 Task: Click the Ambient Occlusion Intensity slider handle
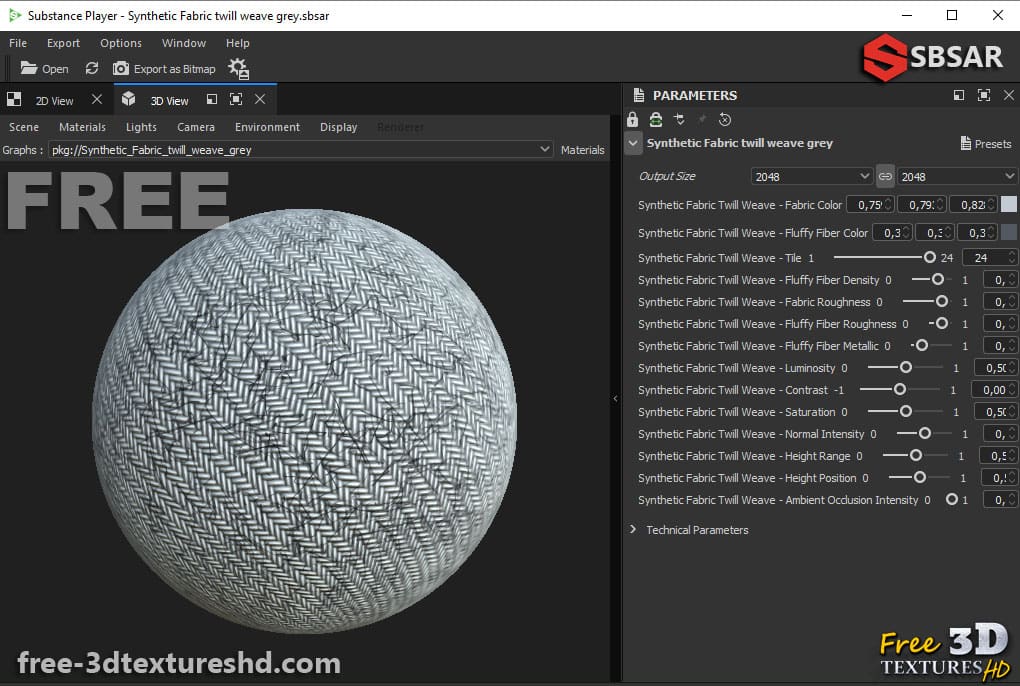[952, 499]
